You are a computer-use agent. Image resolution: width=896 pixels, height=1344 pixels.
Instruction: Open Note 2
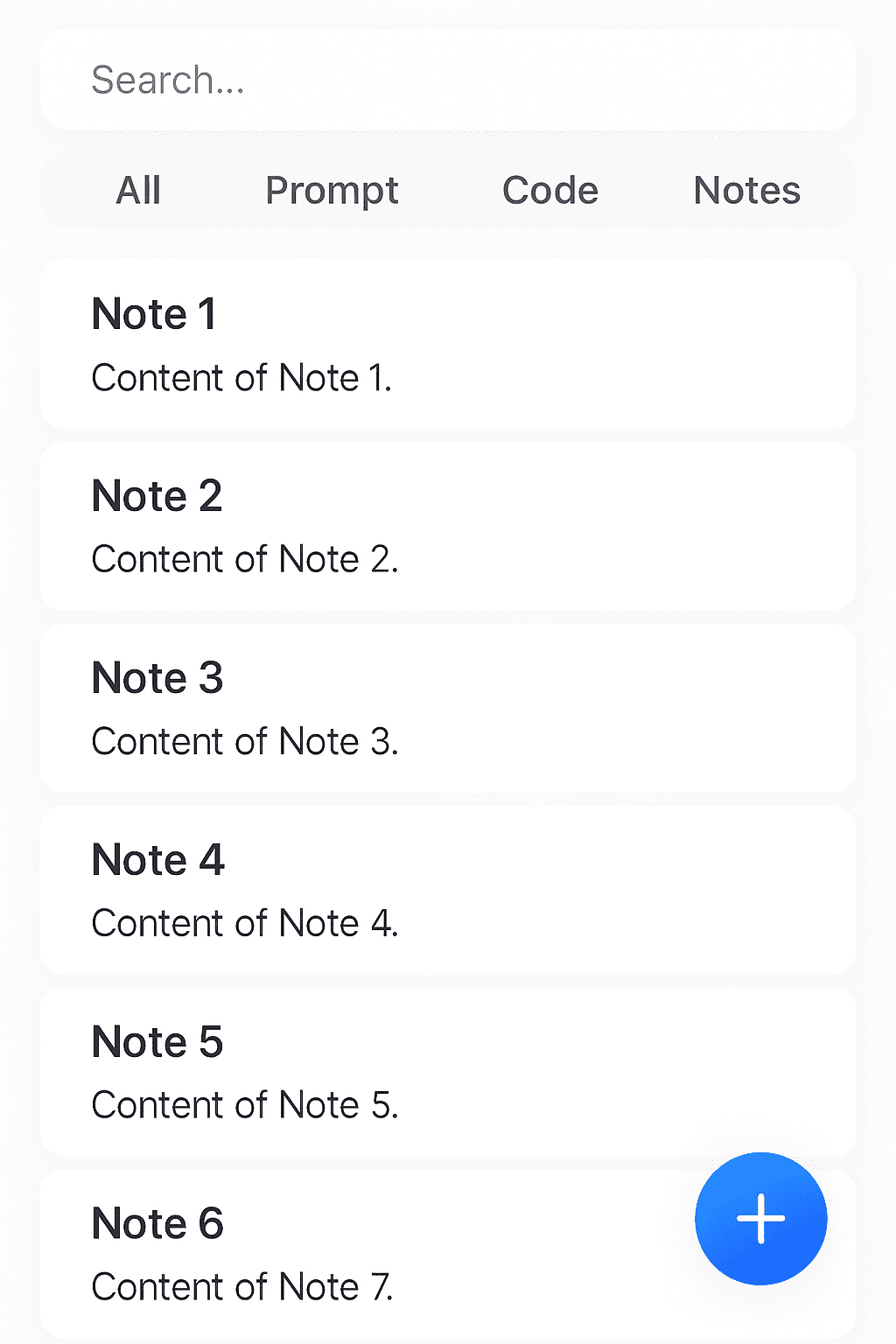point(448,526)
